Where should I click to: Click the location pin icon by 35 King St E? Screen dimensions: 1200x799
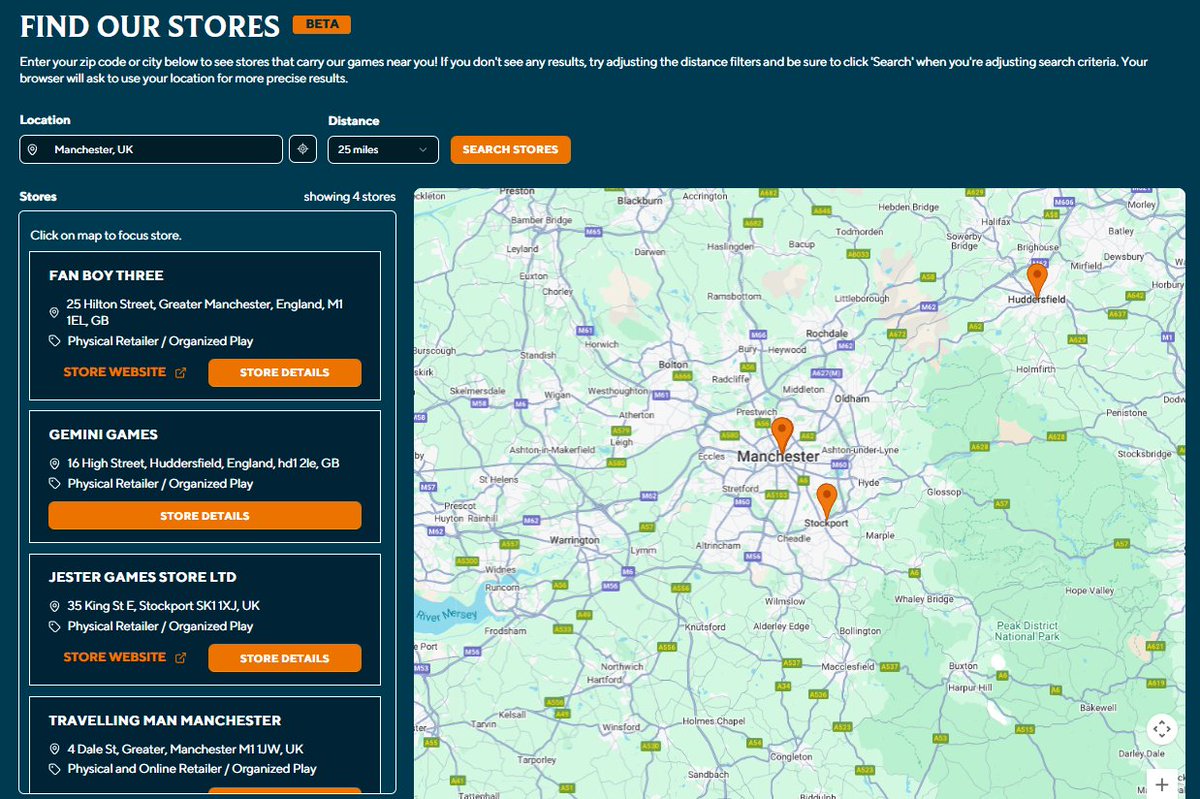click(54, 607)
